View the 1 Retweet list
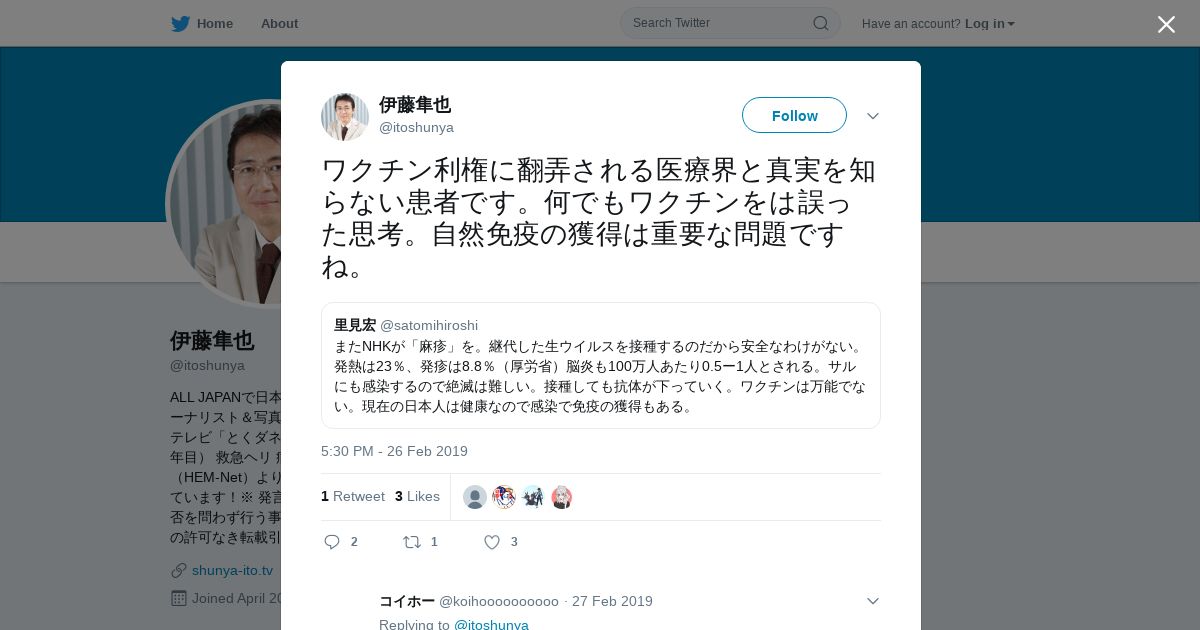This screenshot has width=1200, height=630. coord(353,496)
